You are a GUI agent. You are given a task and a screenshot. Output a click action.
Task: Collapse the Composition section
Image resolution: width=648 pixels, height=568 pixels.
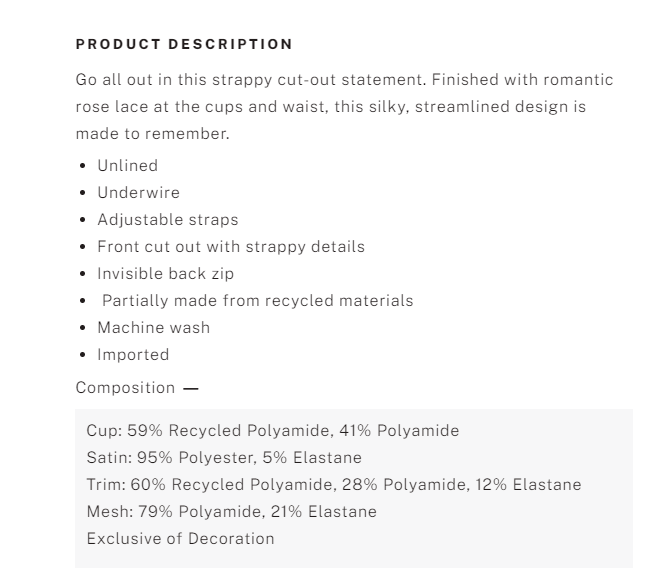[x=137, y=388]
